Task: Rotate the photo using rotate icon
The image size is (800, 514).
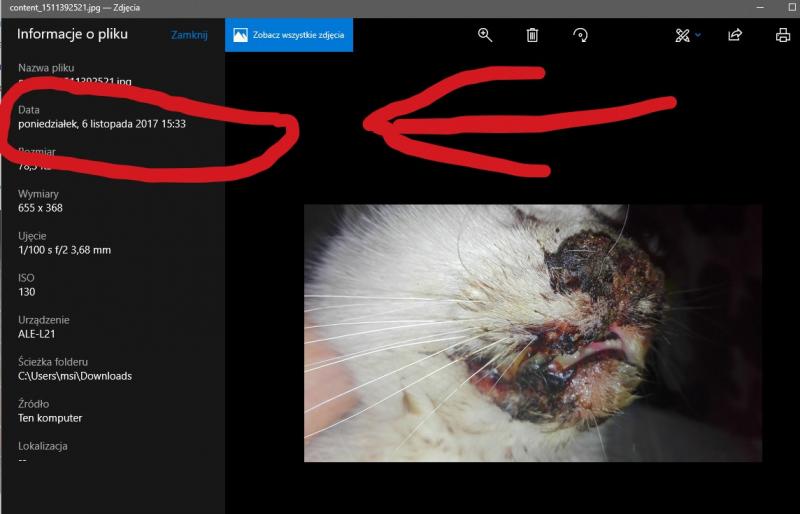Action: pos(580,35)
